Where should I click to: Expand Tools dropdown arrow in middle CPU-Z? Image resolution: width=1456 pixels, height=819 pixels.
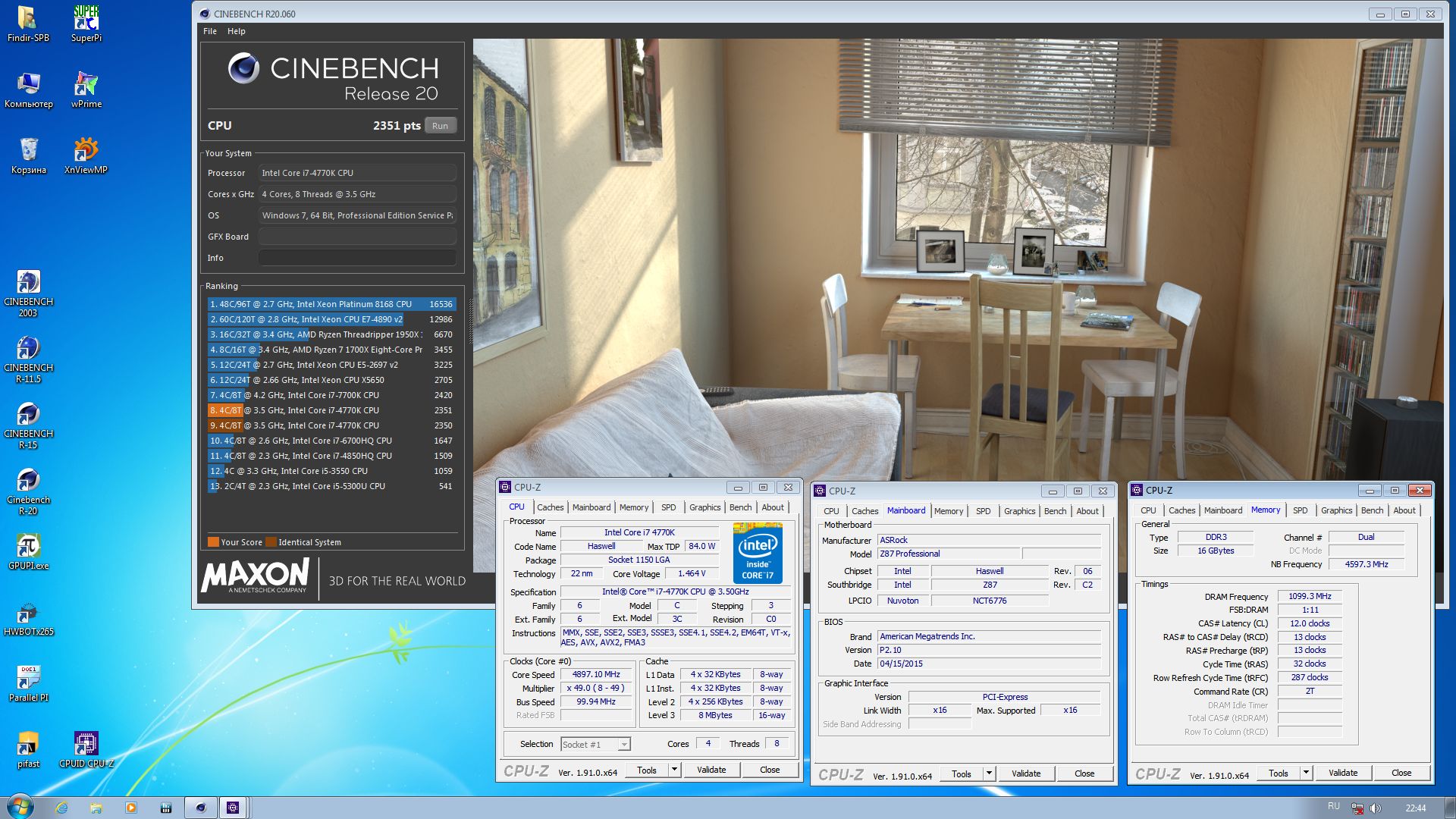coord(988,773)
